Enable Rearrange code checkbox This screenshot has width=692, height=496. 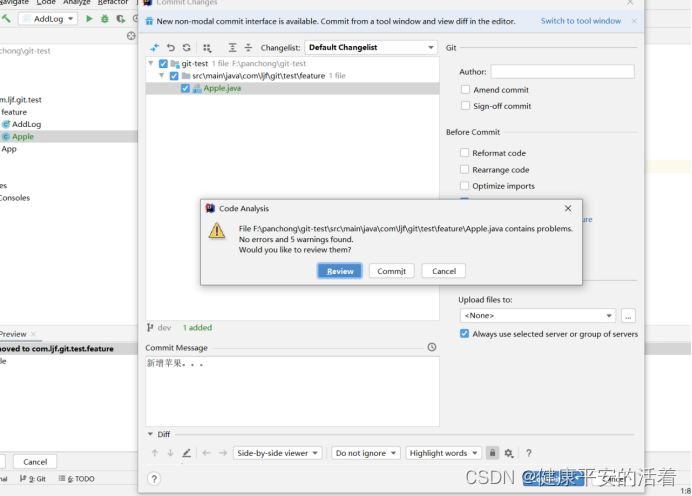pyautogui.click(x=464, y=169)
